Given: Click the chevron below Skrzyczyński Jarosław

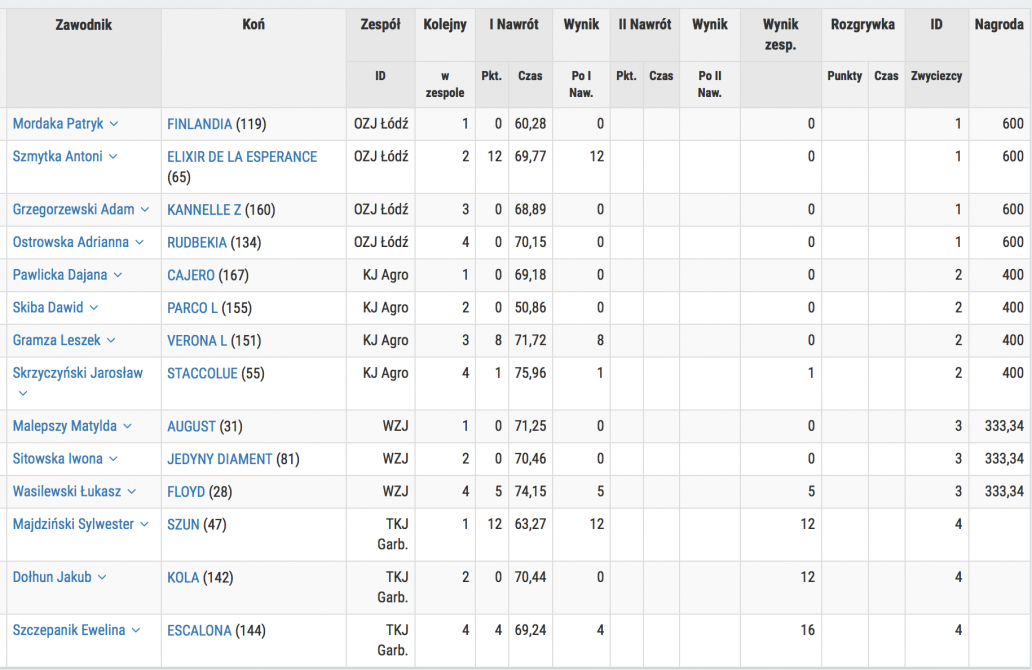Looking at the screenshot, I should 23,393.
